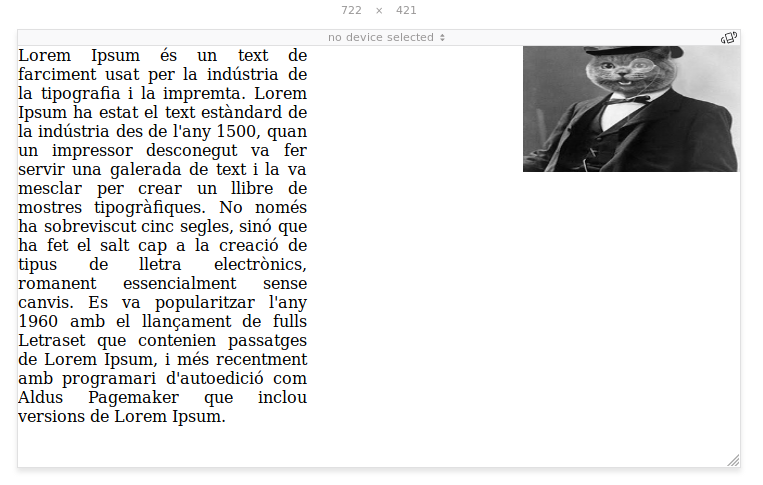Click the word 'essencialment' in the paragraph

pyautogui.click(x=178, y=283)
